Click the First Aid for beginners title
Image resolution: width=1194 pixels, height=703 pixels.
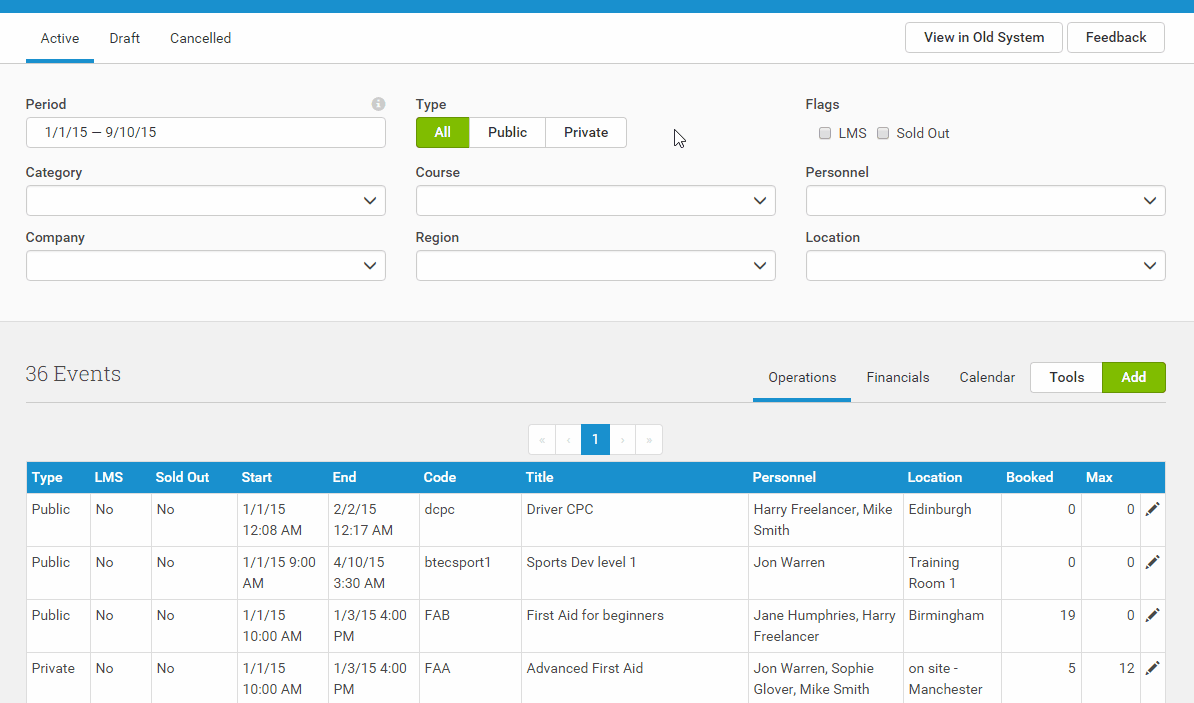(x=595, y=615)
